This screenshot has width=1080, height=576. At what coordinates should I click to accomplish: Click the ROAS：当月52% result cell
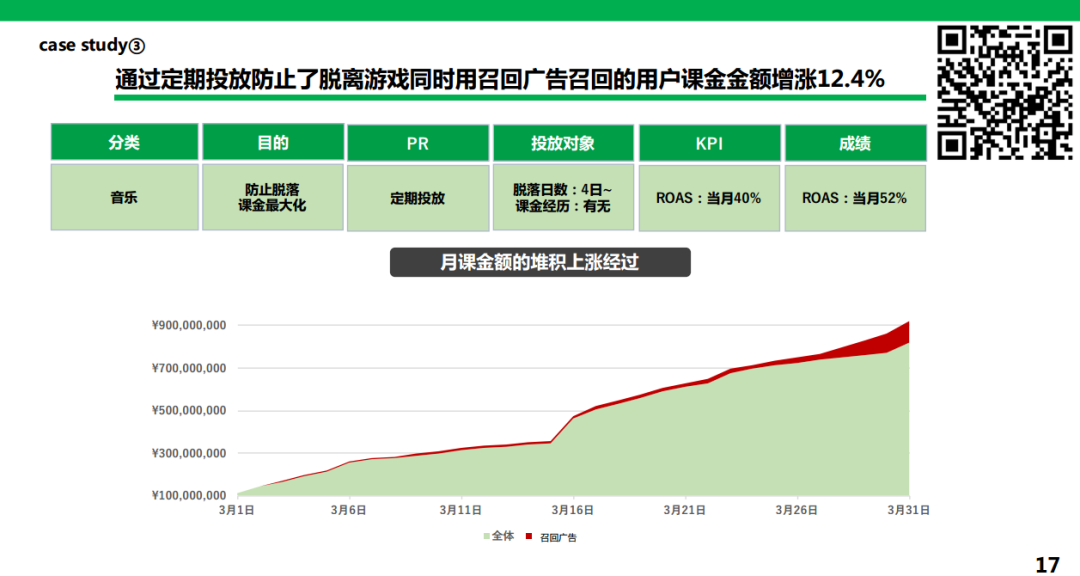(855, 197)
